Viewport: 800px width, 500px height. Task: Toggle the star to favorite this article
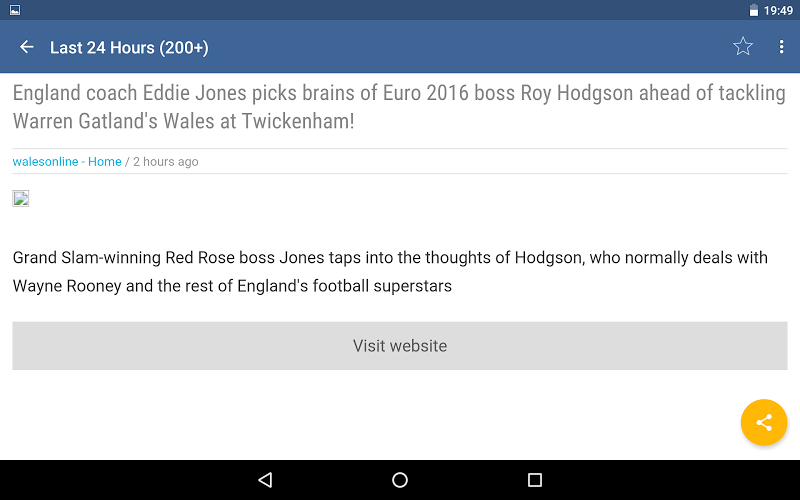click(x=743, y=46)
